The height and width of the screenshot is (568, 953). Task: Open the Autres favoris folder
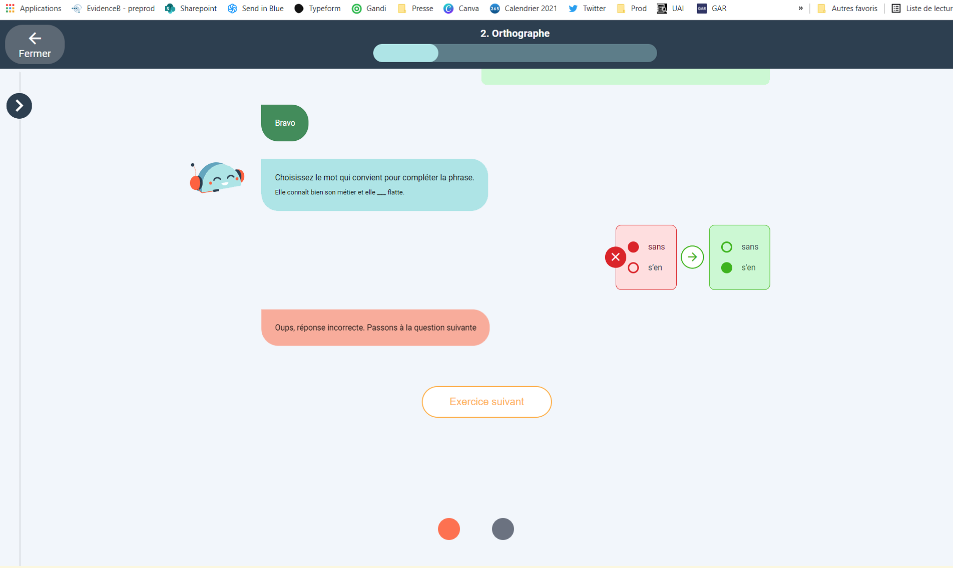(848, 8)
